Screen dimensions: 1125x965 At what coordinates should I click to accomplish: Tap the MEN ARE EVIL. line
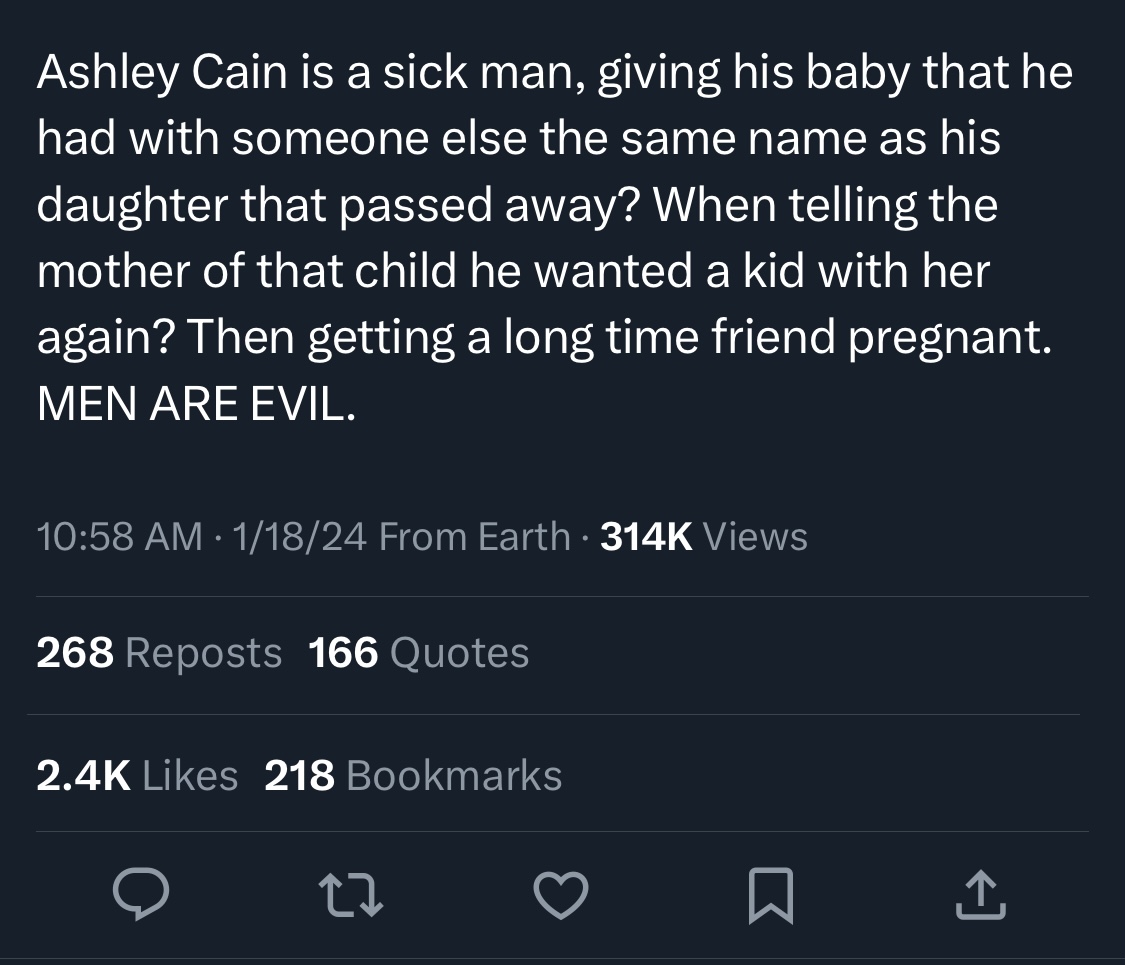coord(197,404)
